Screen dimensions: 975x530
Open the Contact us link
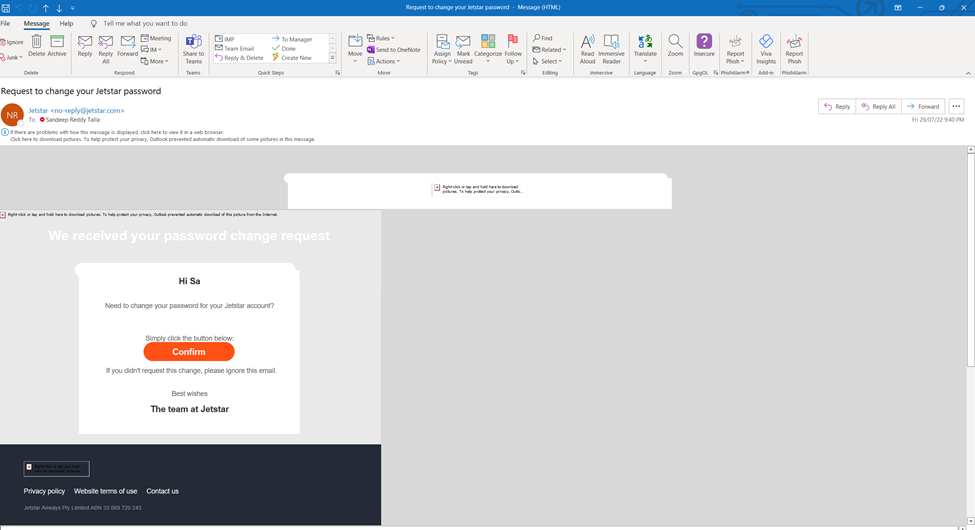click(x=162, y=491)
